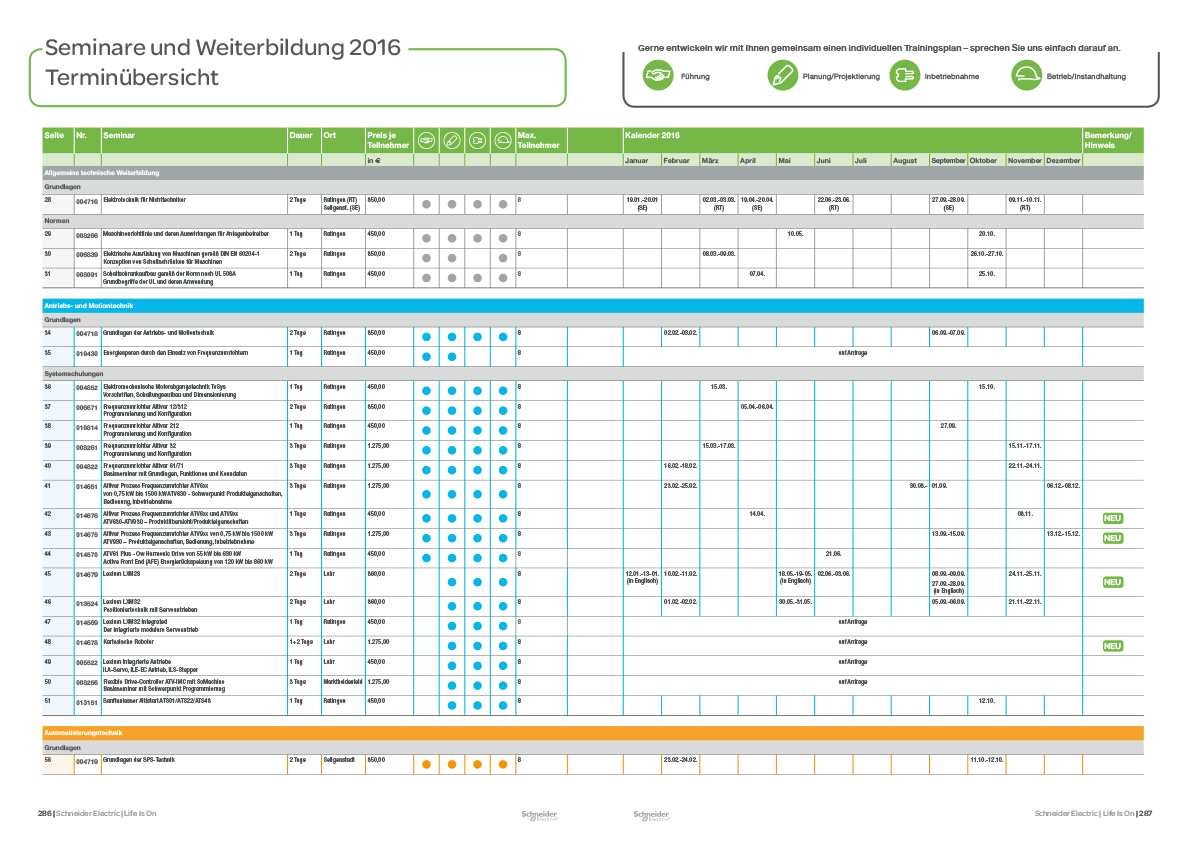The height and width of the screenshot is (842, 1191).
Task: Click the Marktheidenfeld location in row 008256
Action: (343, 682)
